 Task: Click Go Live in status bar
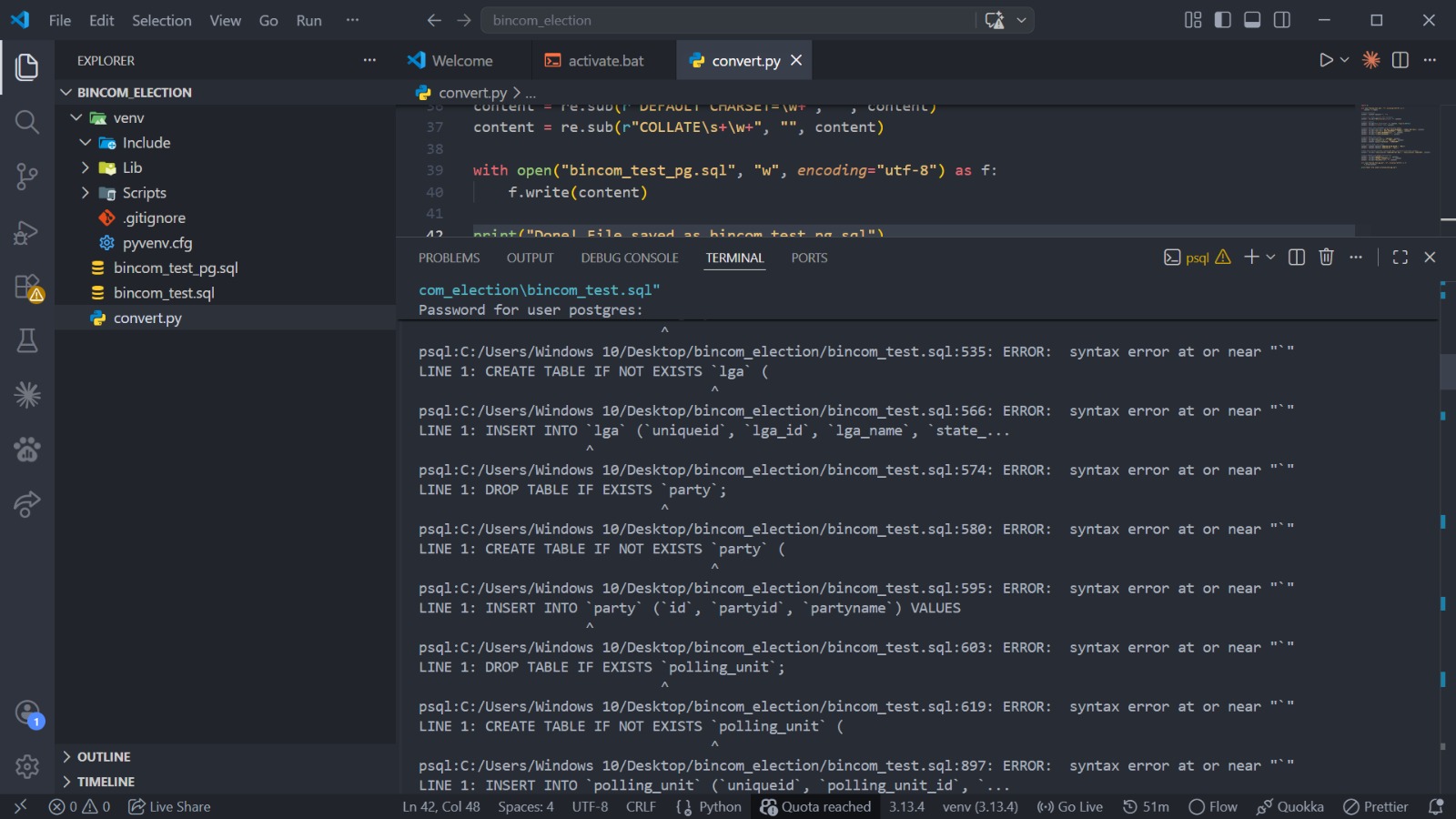[1070, 806]
